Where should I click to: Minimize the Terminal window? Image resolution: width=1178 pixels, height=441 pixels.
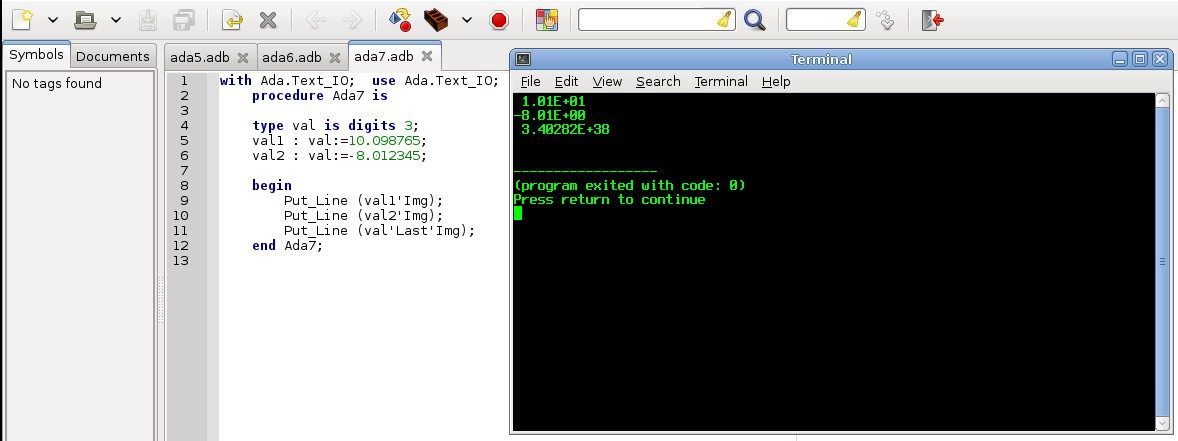[1120, 59]
